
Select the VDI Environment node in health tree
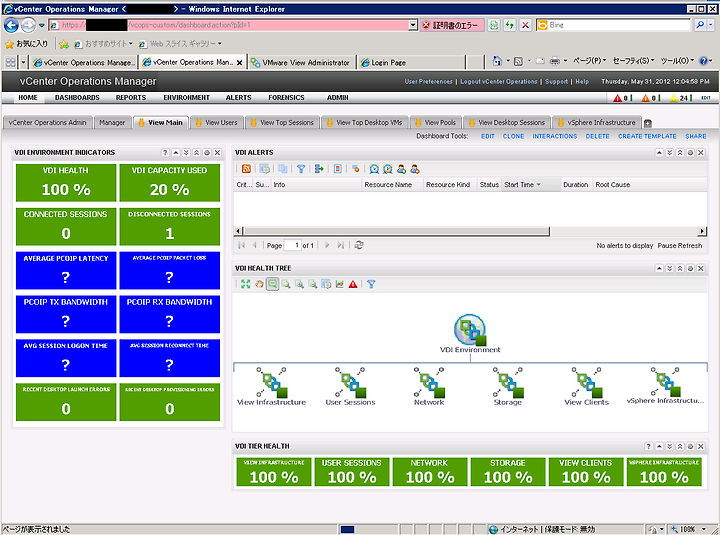470,334
